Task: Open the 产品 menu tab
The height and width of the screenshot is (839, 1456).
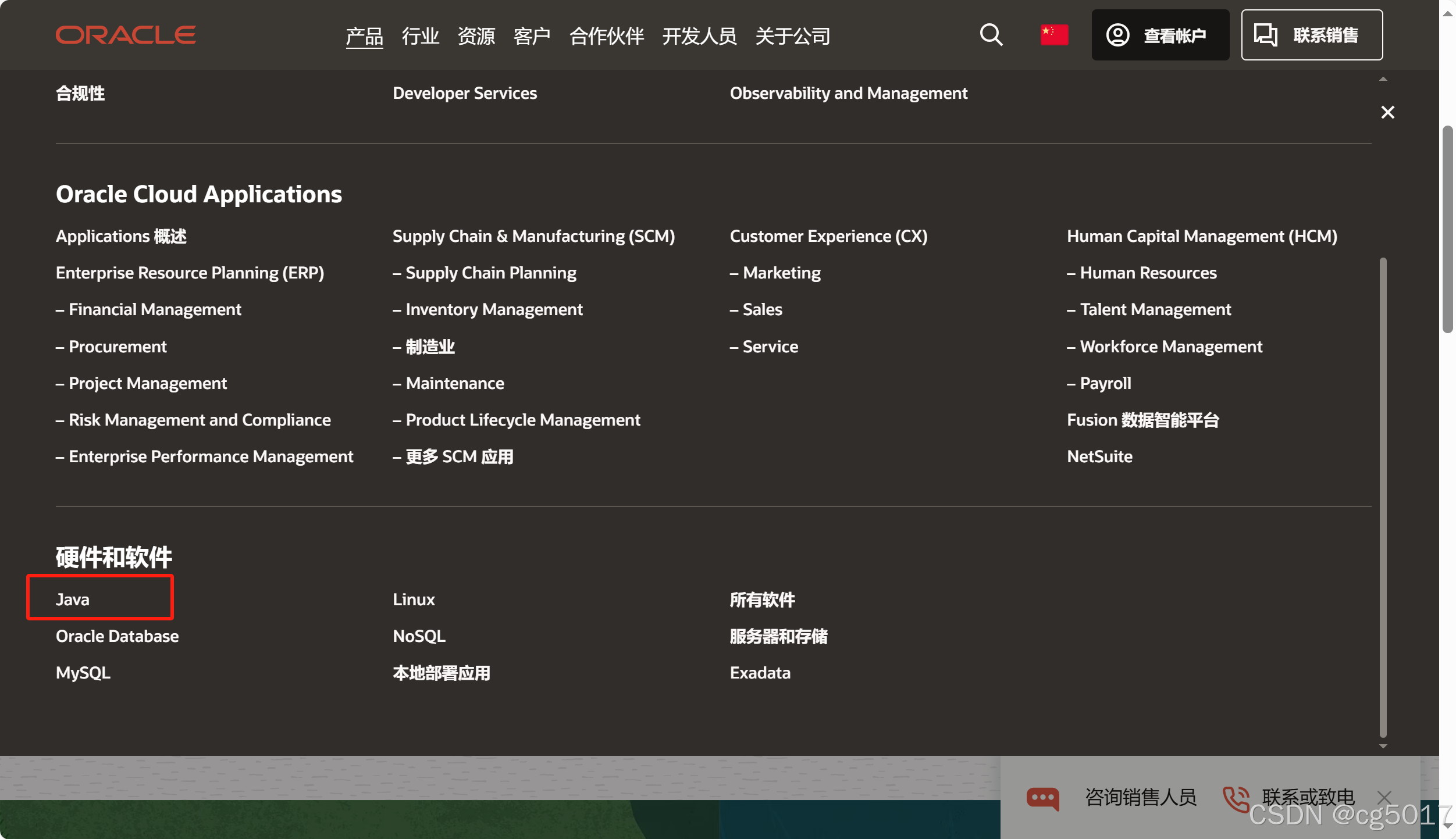Action: (x=364, y=36)
